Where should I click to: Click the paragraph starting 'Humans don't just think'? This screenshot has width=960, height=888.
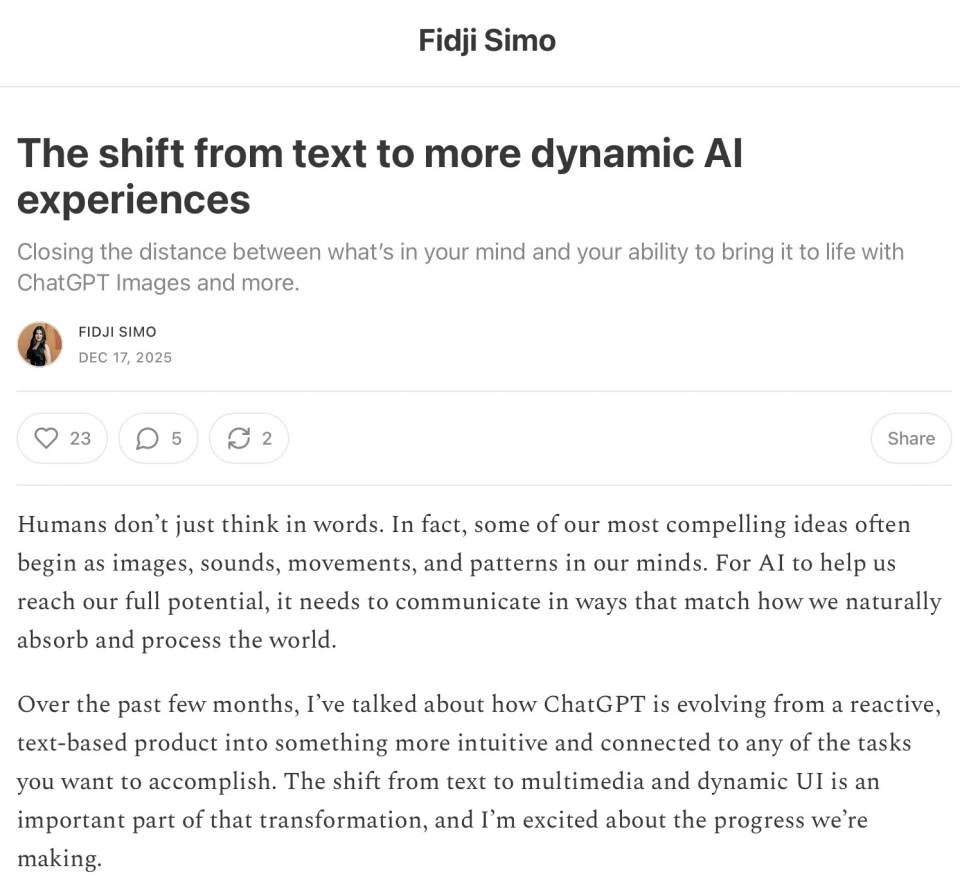(479, 582)
